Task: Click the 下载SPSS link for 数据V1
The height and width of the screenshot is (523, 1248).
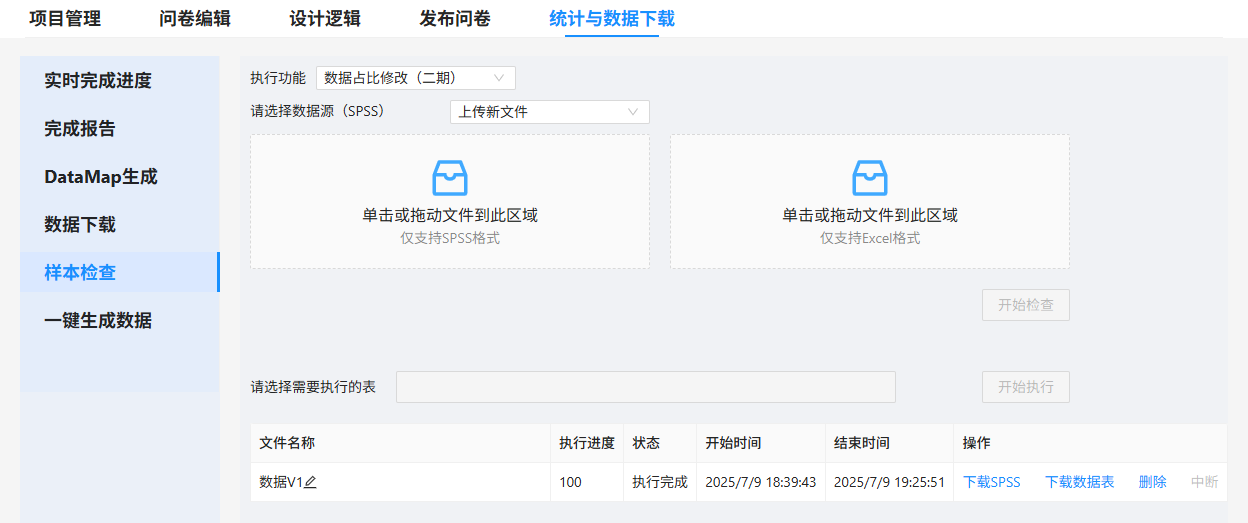Action: 992,482
